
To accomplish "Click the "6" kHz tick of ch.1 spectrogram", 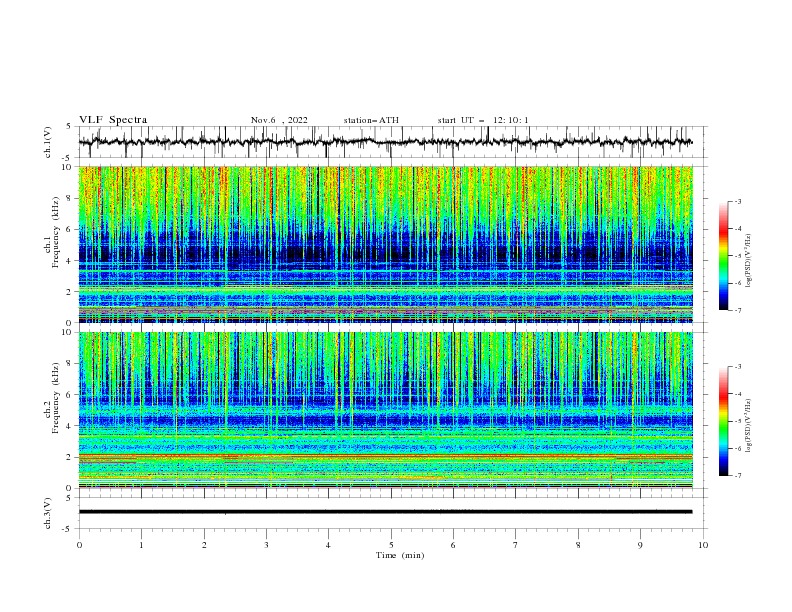I will point(70,229).
